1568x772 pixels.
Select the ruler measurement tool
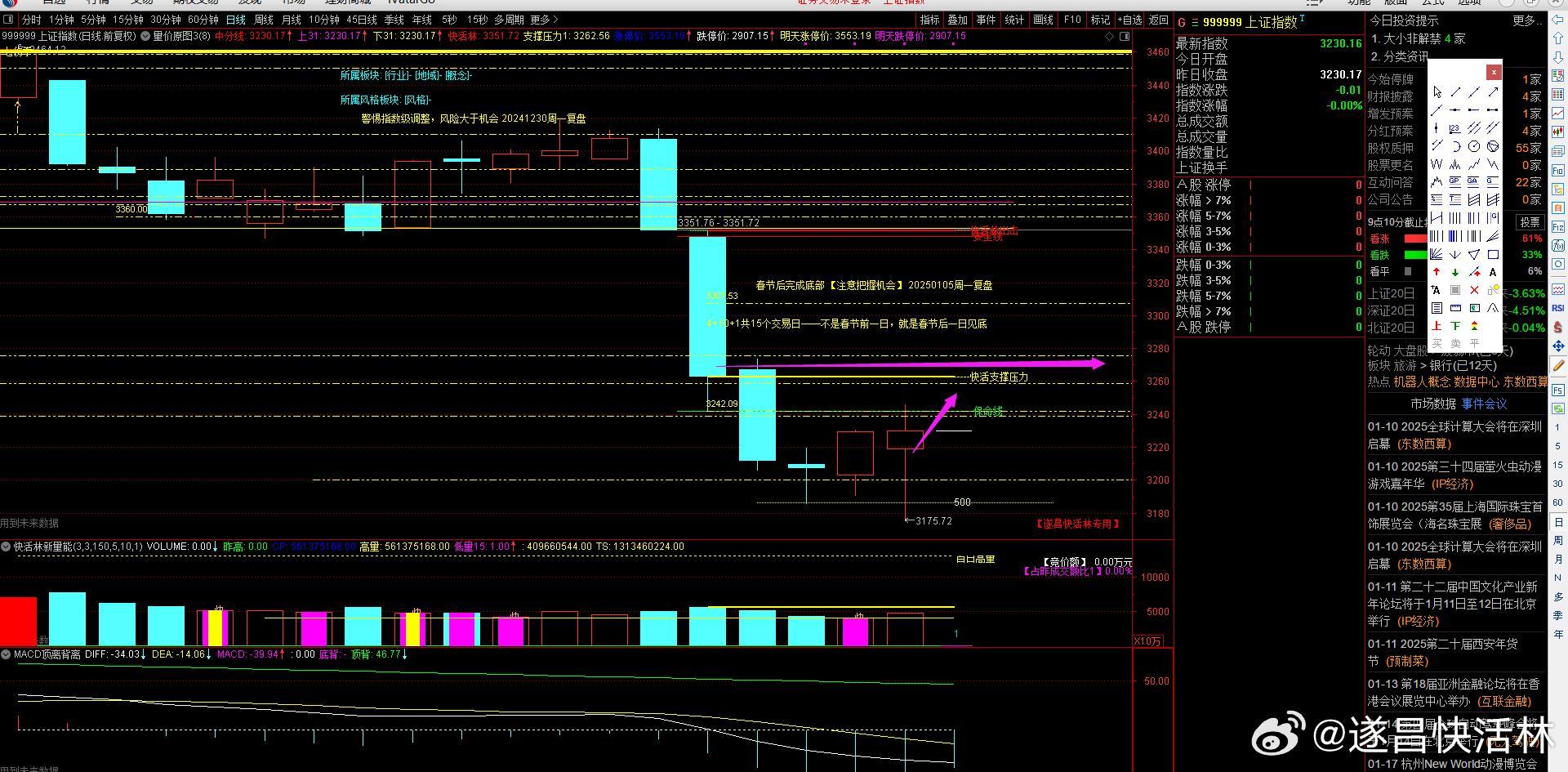(1455, 307)
